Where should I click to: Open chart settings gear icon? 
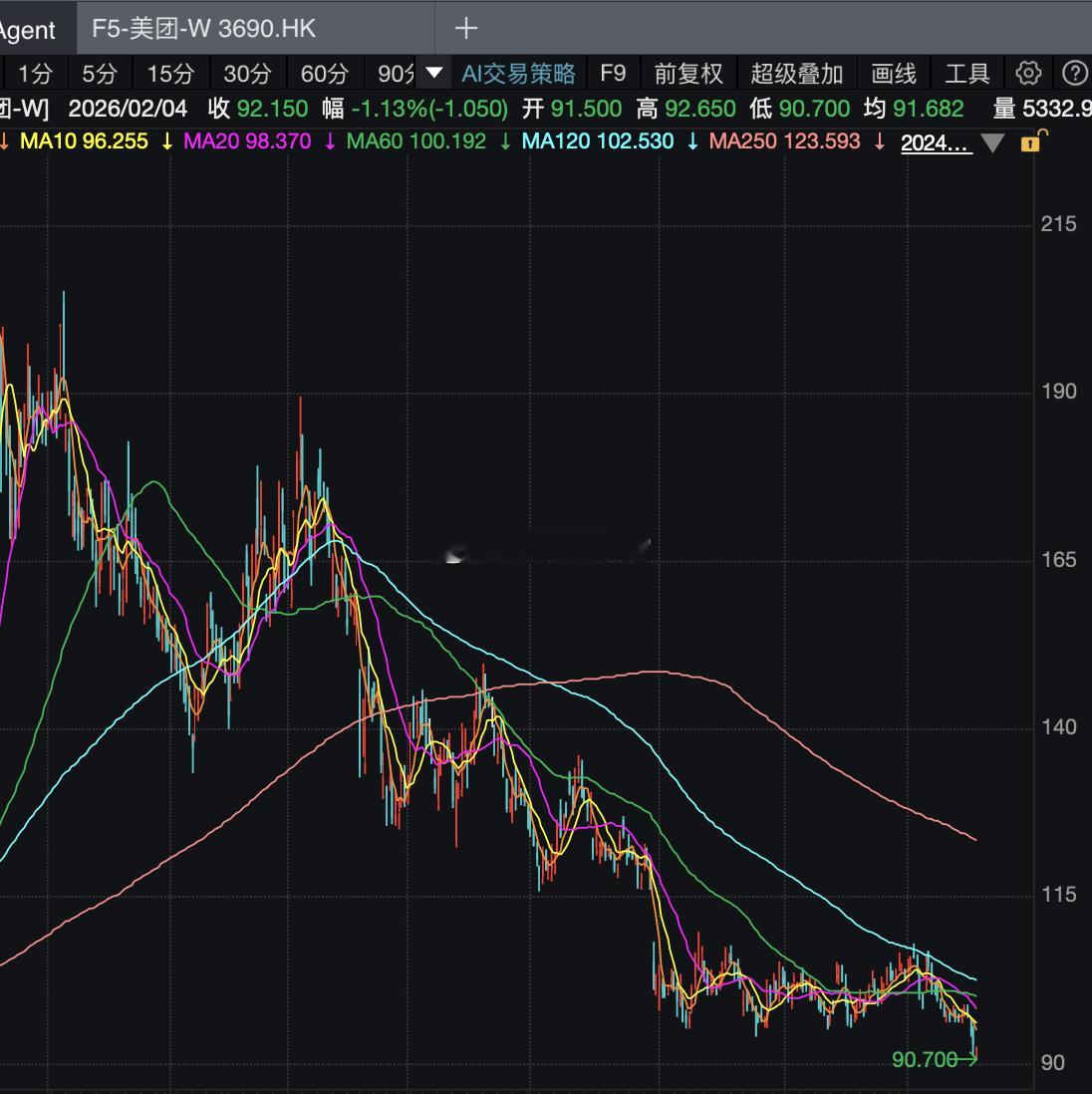[1028, 73]
